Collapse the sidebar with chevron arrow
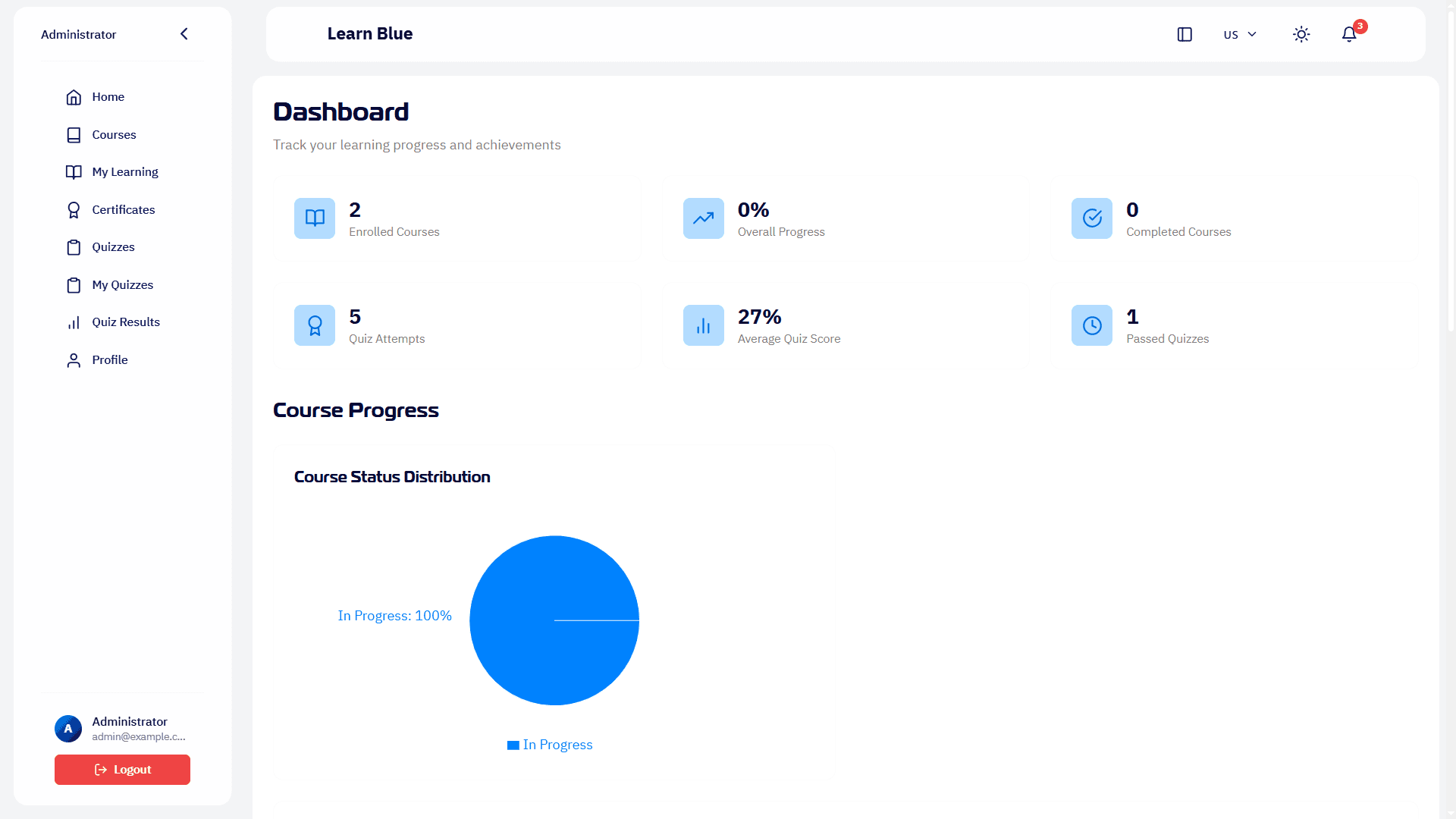The width and height of the screenshot is (1456, 819). pyautogui.click(x=184, y=34)
